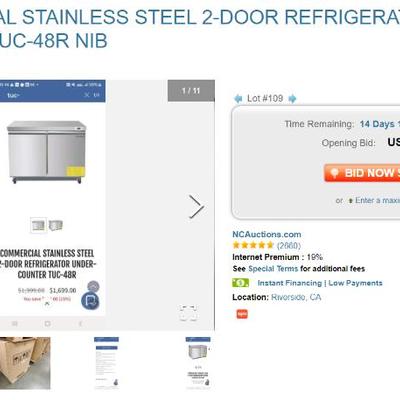The image size is (400, 400).
Task: Click the orange share icon below location
Action: 242,314
